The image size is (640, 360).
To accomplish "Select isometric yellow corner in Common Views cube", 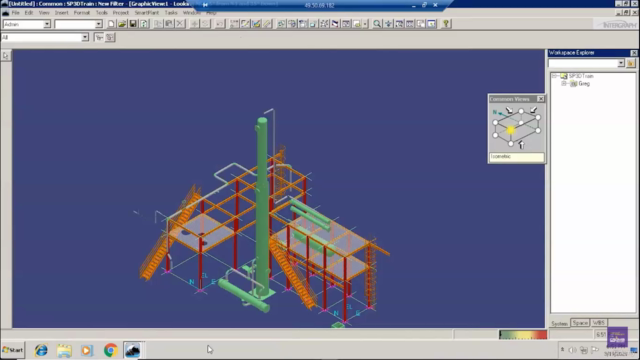I will (x=511, y=130).
